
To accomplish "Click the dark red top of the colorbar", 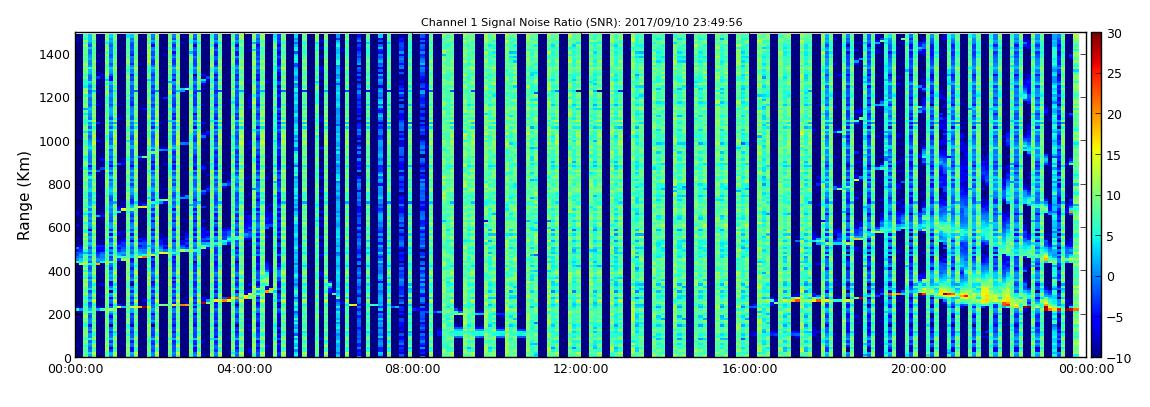I will tap(1096, 37).
